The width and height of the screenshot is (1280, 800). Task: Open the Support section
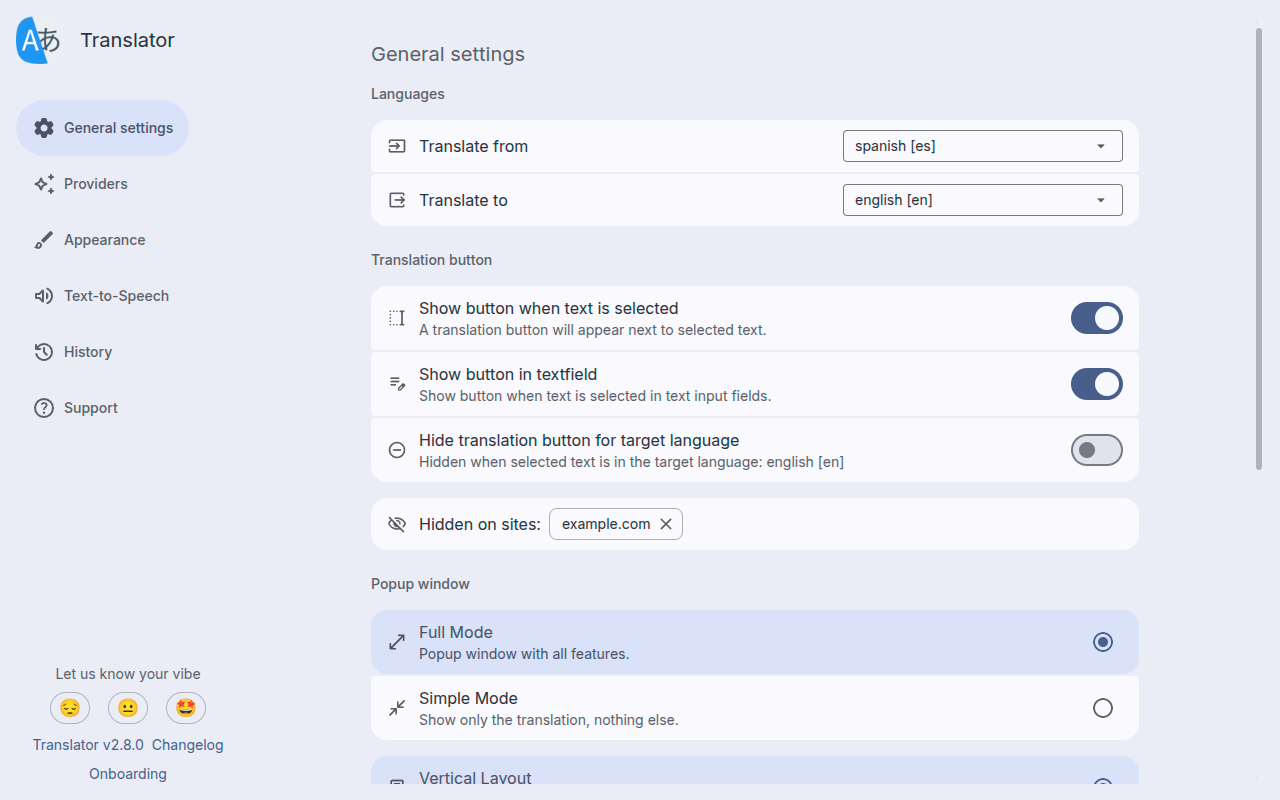tap(75, 408)
